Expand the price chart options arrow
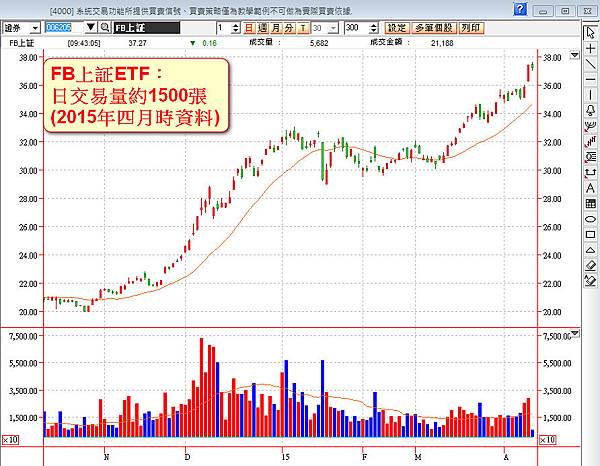 (574, 55)
